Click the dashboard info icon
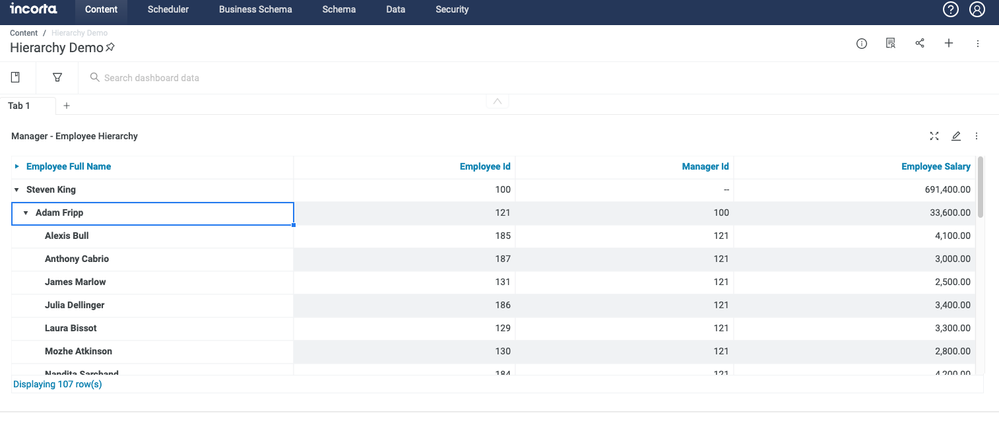Image resolution: width=999 pixels, height=425 pixels. pyautogui.click(x=861, y=44)
